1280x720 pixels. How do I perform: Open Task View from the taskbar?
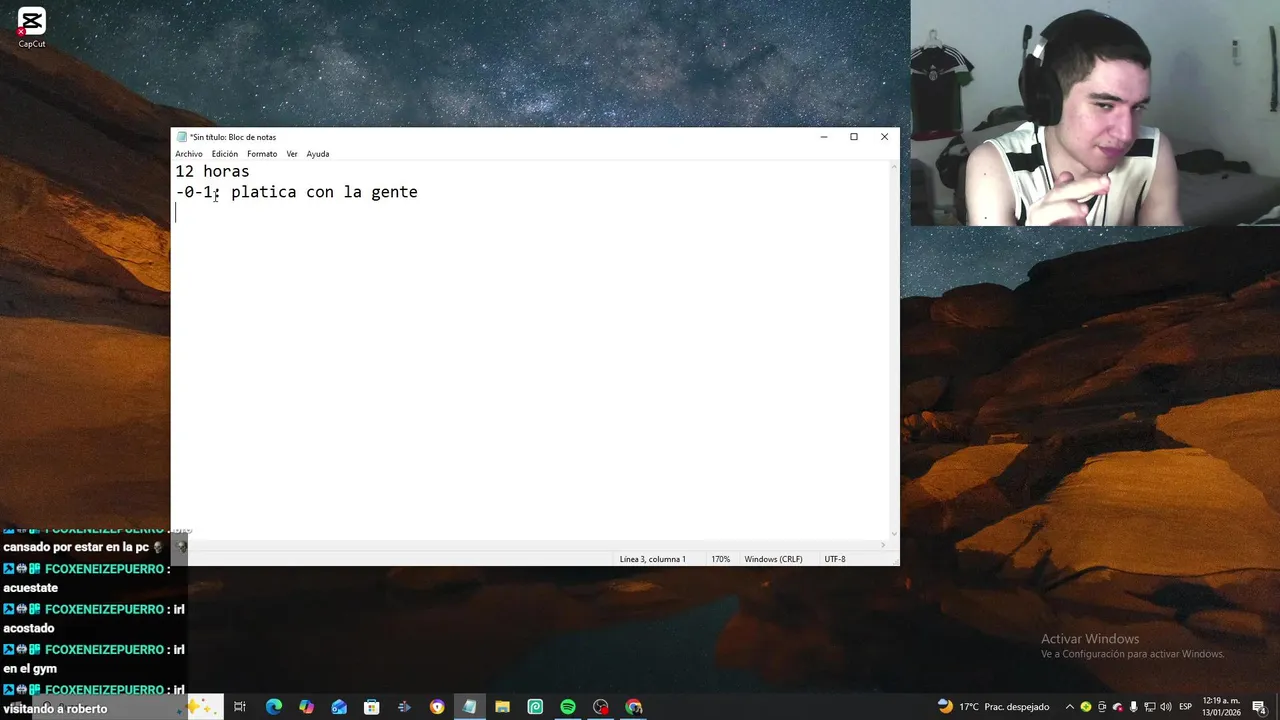[x=240, y=707]
